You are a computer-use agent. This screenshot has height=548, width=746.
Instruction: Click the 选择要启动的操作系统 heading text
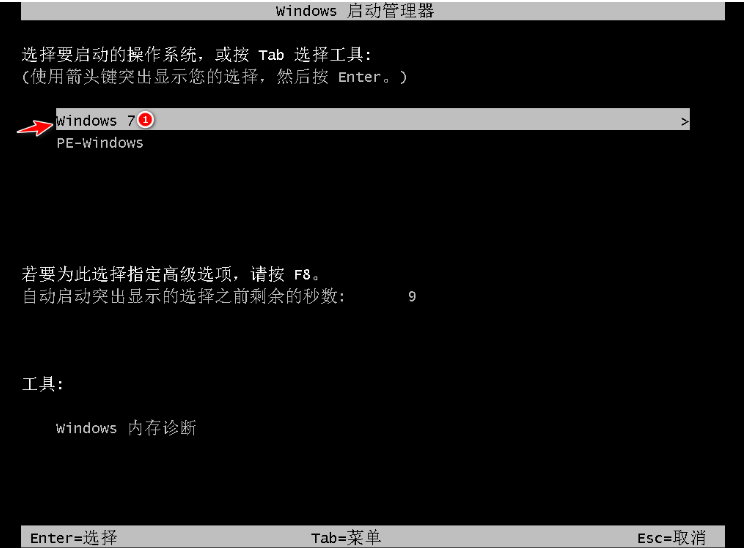(109, 55)
